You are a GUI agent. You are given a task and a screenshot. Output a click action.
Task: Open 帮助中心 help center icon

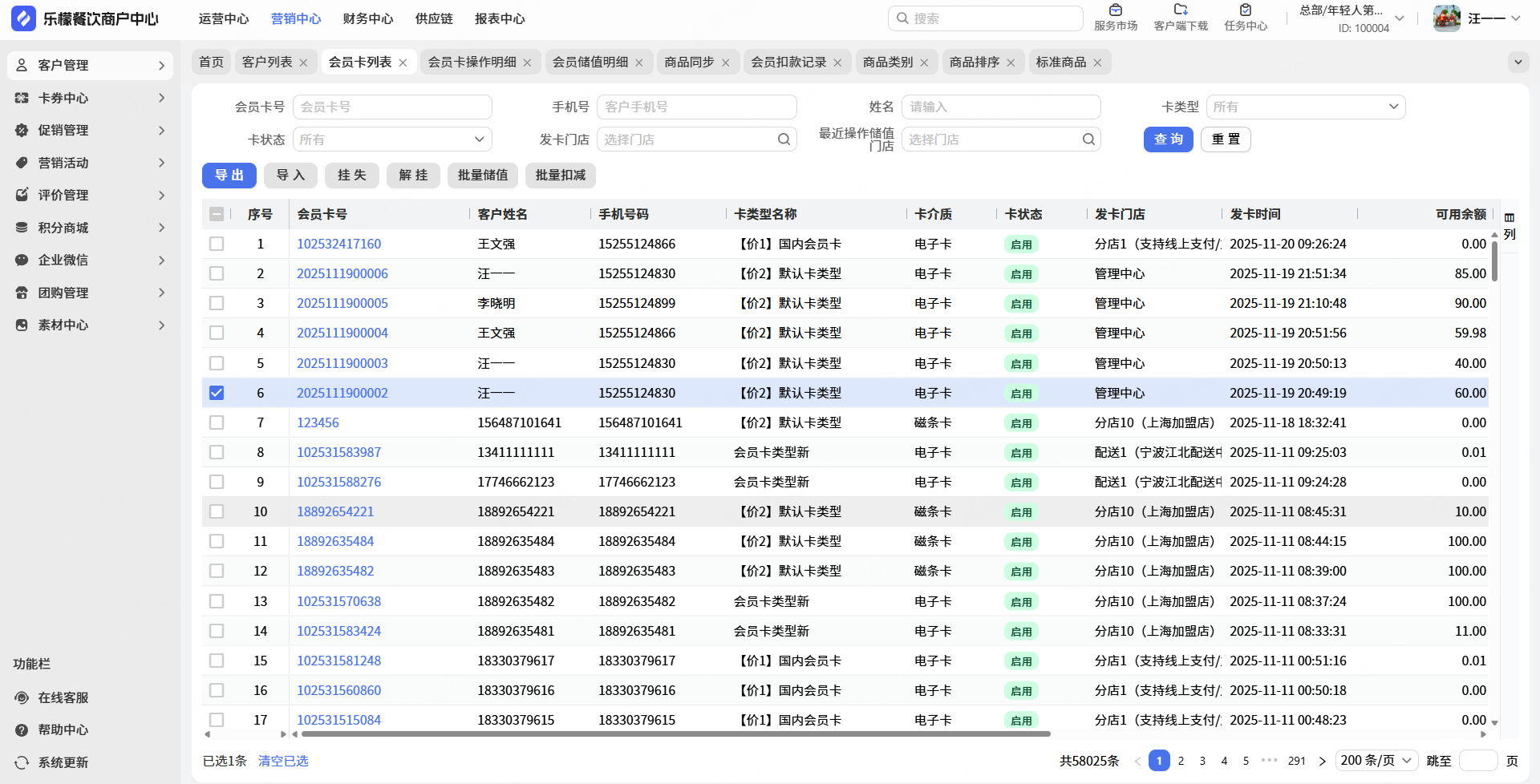click(x=22, y=730)
